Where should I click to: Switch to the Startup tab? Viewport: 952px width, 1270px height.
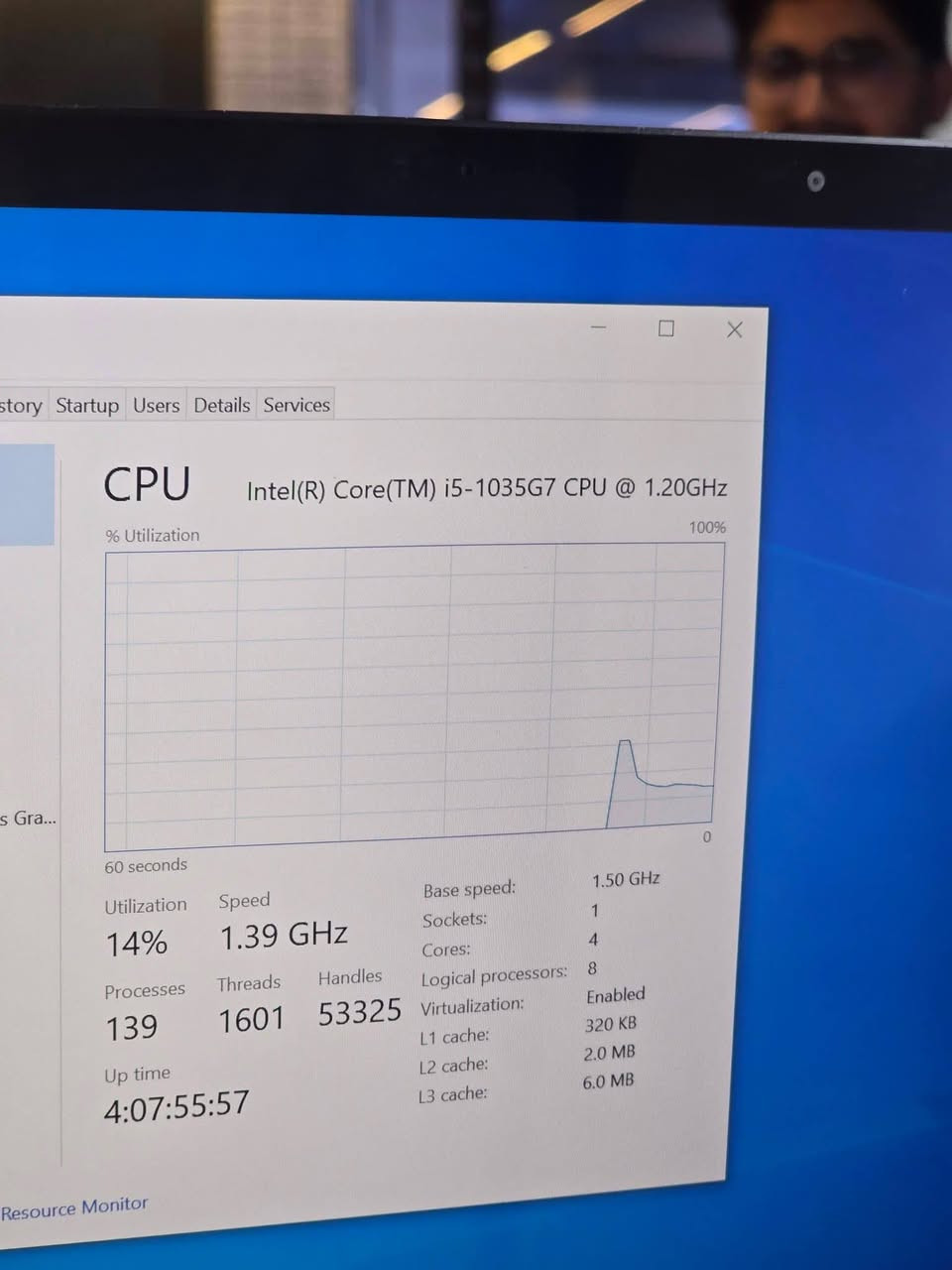point(87,405)
